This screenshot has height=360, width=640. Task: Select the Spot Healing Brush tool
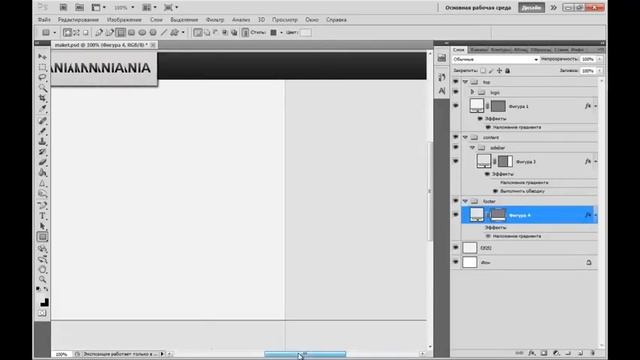click(x=42, y=121)
